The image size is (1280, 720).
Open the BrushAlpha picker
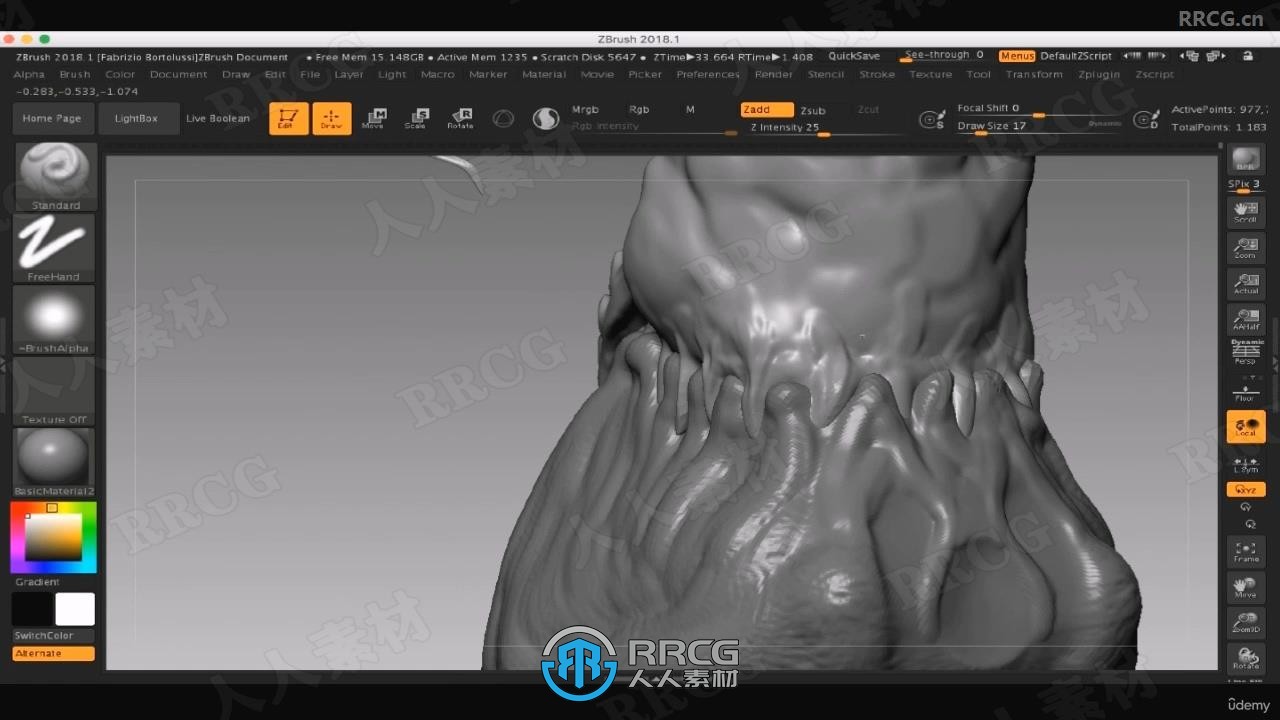55,320
